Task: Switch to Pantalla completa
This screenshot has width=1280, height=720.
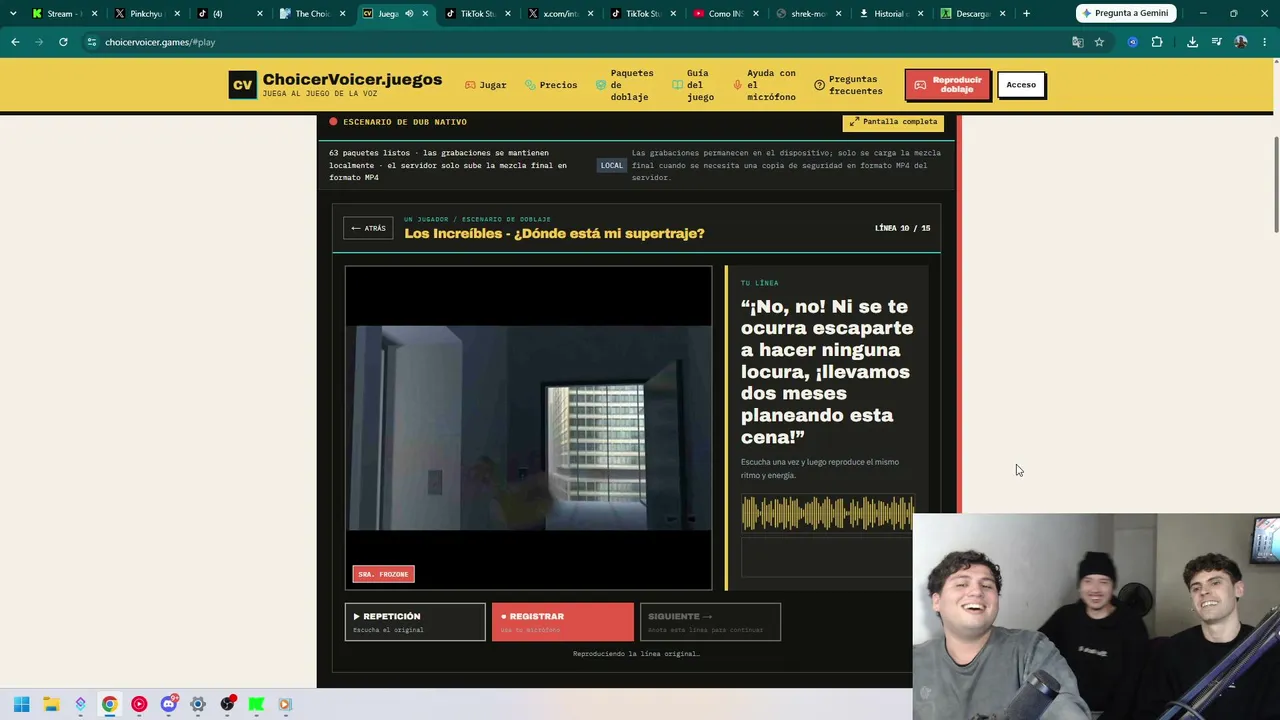Action: pyautogui.click(x=893, y=122)
